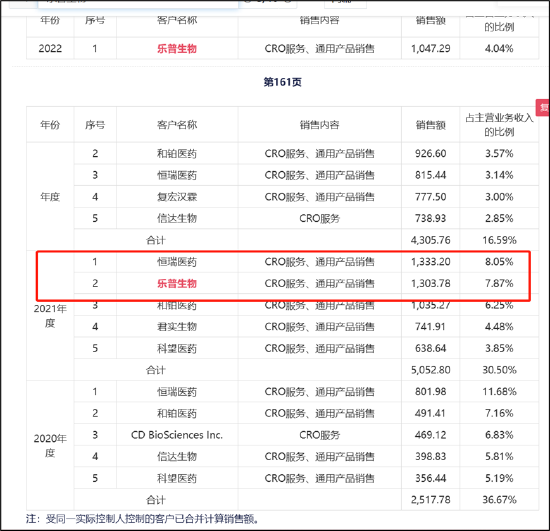Screen dimensions: 550x531
Task: Select the sales value 469.12
Action: [x=431, y=435]
